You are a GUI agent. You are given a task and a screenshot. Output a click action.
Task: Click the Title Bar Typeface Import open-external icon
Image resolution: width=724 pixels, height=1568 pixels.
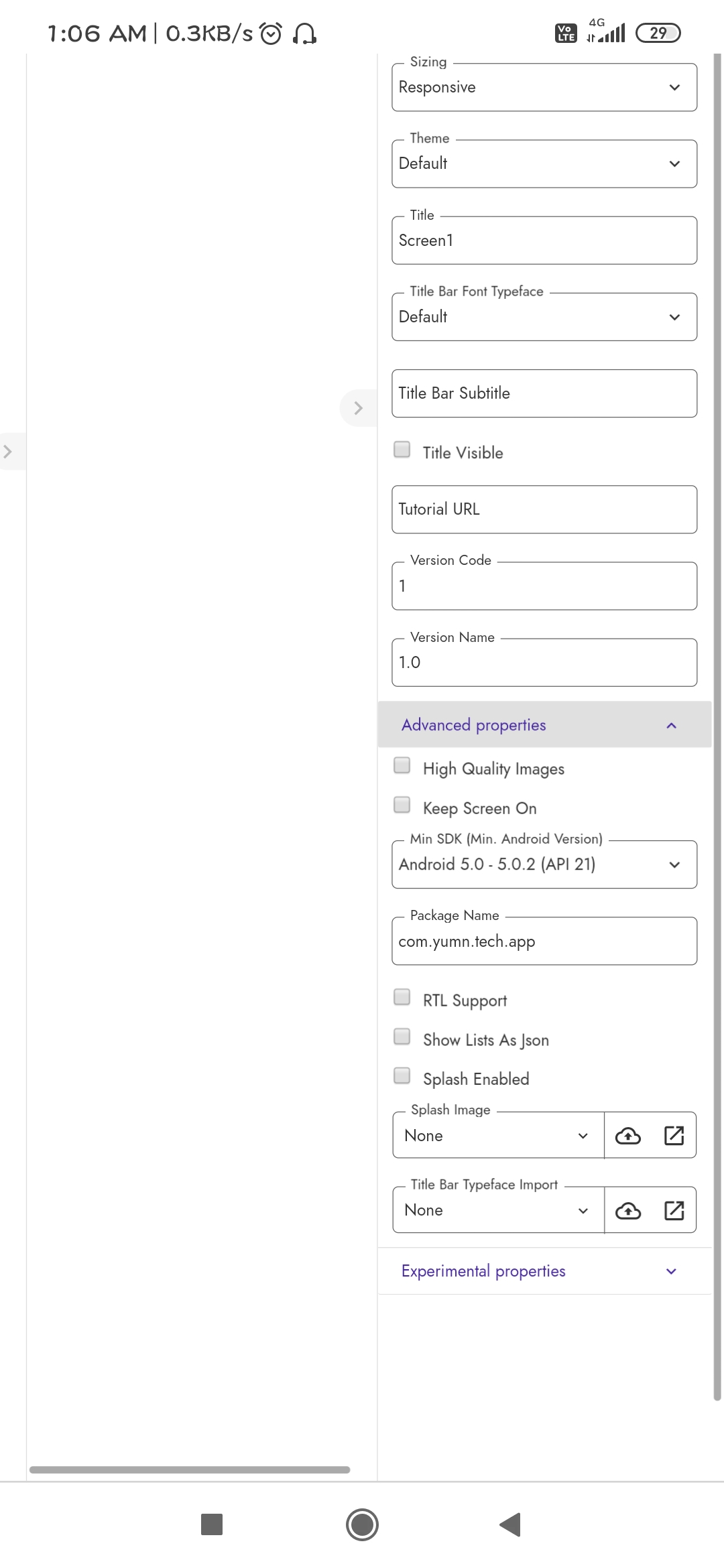point(674,1210)
